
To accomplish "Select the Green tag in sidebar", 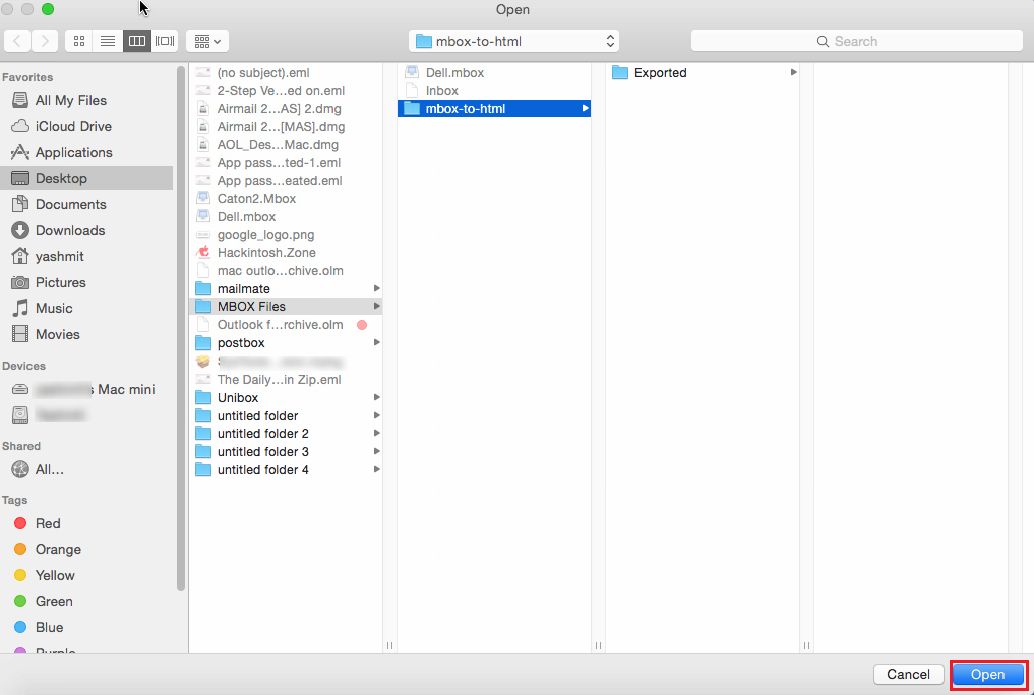I will pos(53,601).
